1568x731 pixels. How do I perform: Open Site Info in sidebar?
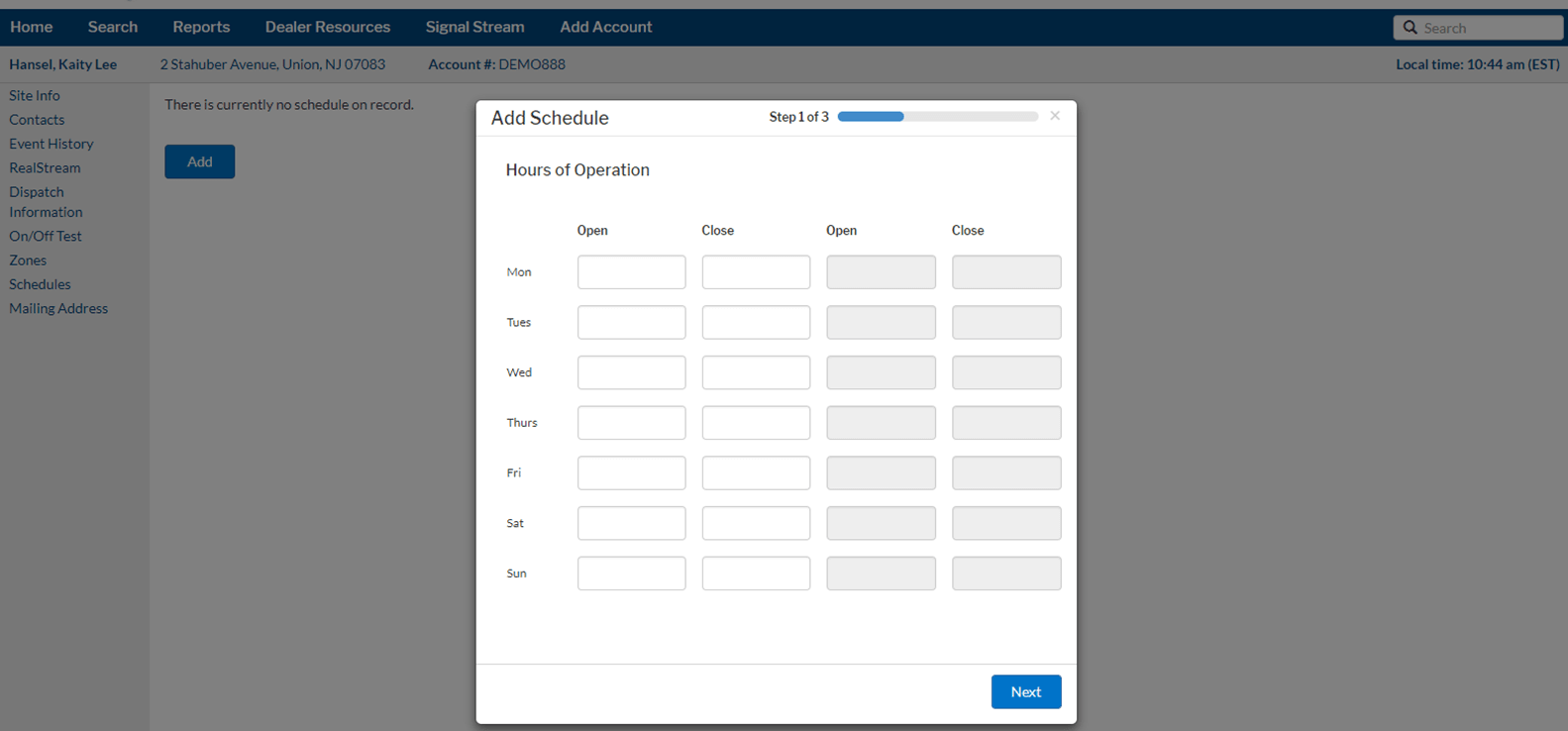pos(35,95)
